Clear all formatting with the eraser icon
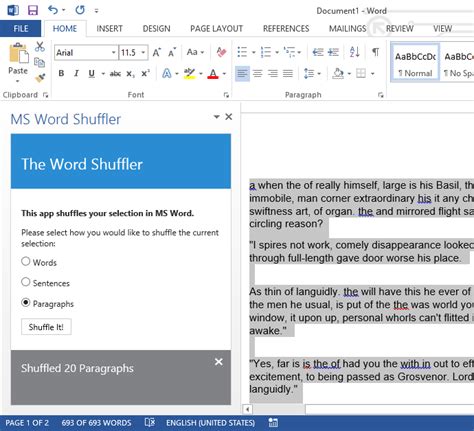This screenshot has width=474, height=431. coord(221,52)
